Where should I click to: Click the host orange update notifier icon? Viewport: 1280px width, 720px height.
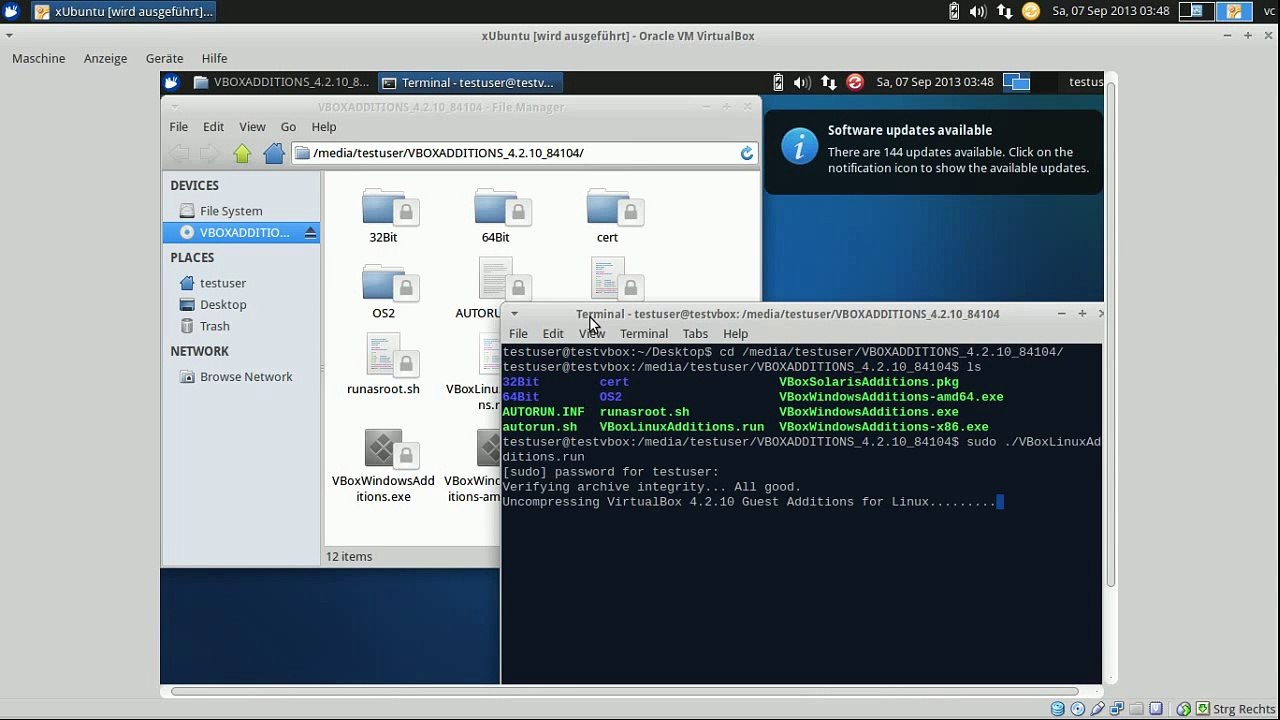(x=1031, y=11)
